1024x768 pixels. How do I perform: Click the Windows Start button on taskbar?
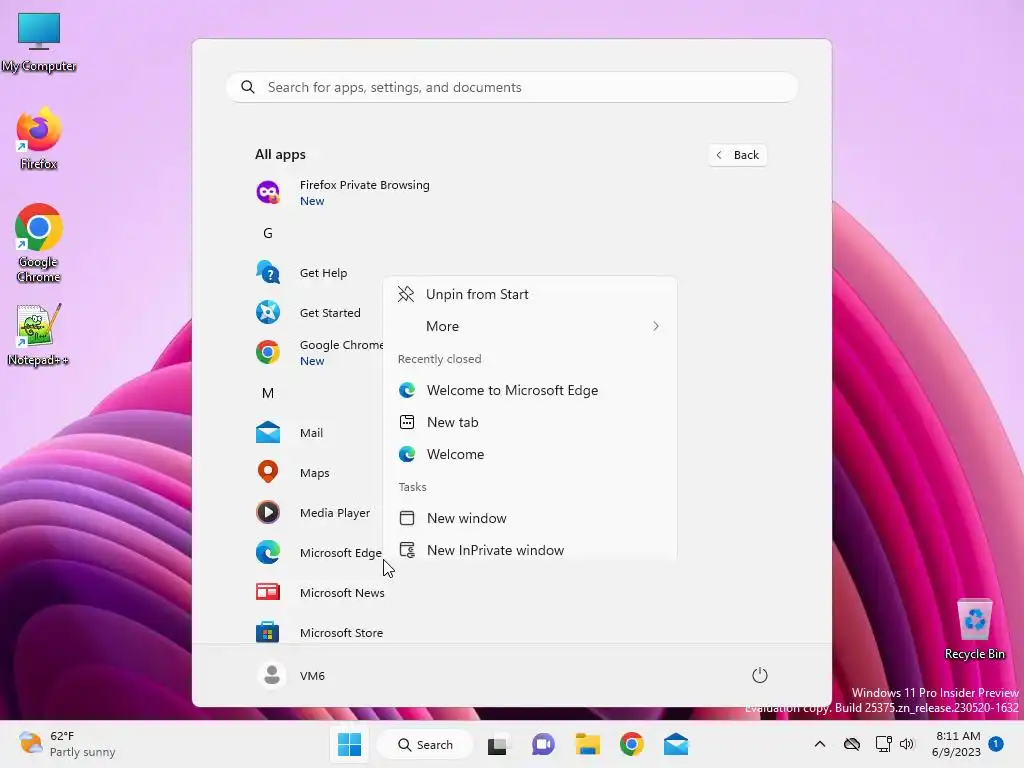349,744
